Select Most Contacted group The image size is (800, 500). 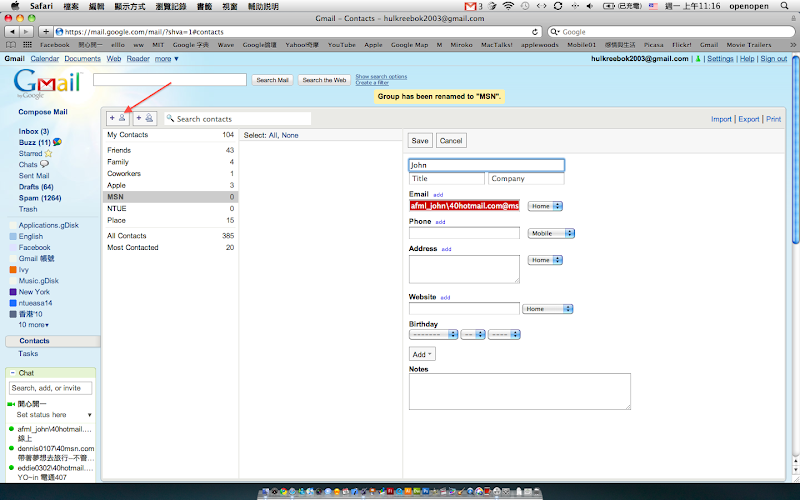(x=170, y=247)
